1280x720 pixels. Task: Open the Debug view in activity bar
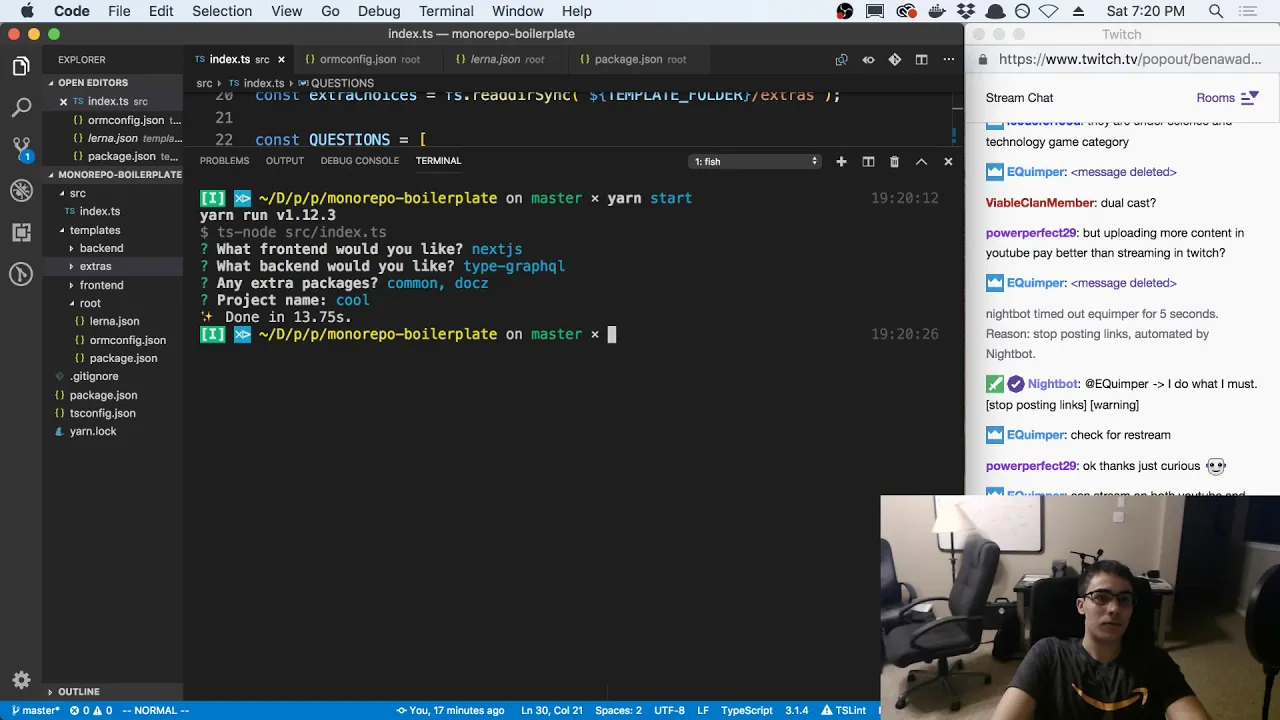click(x=21, y=190)
